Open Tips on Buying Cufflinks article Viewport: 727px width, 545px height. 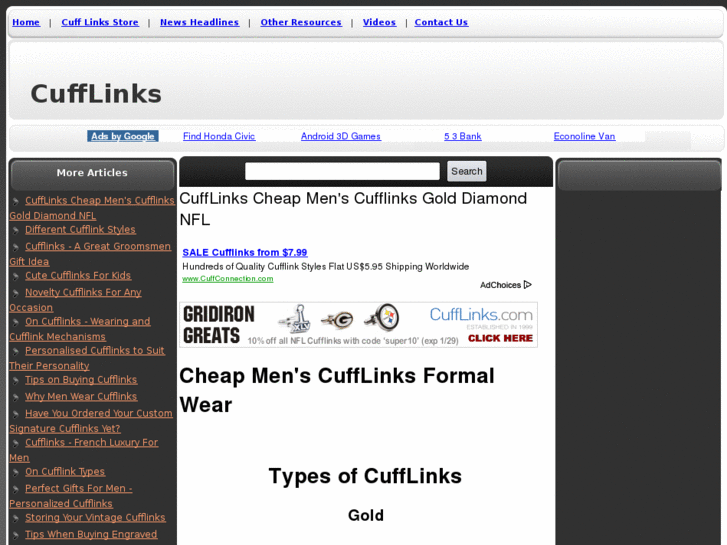(x=81, y=379)
